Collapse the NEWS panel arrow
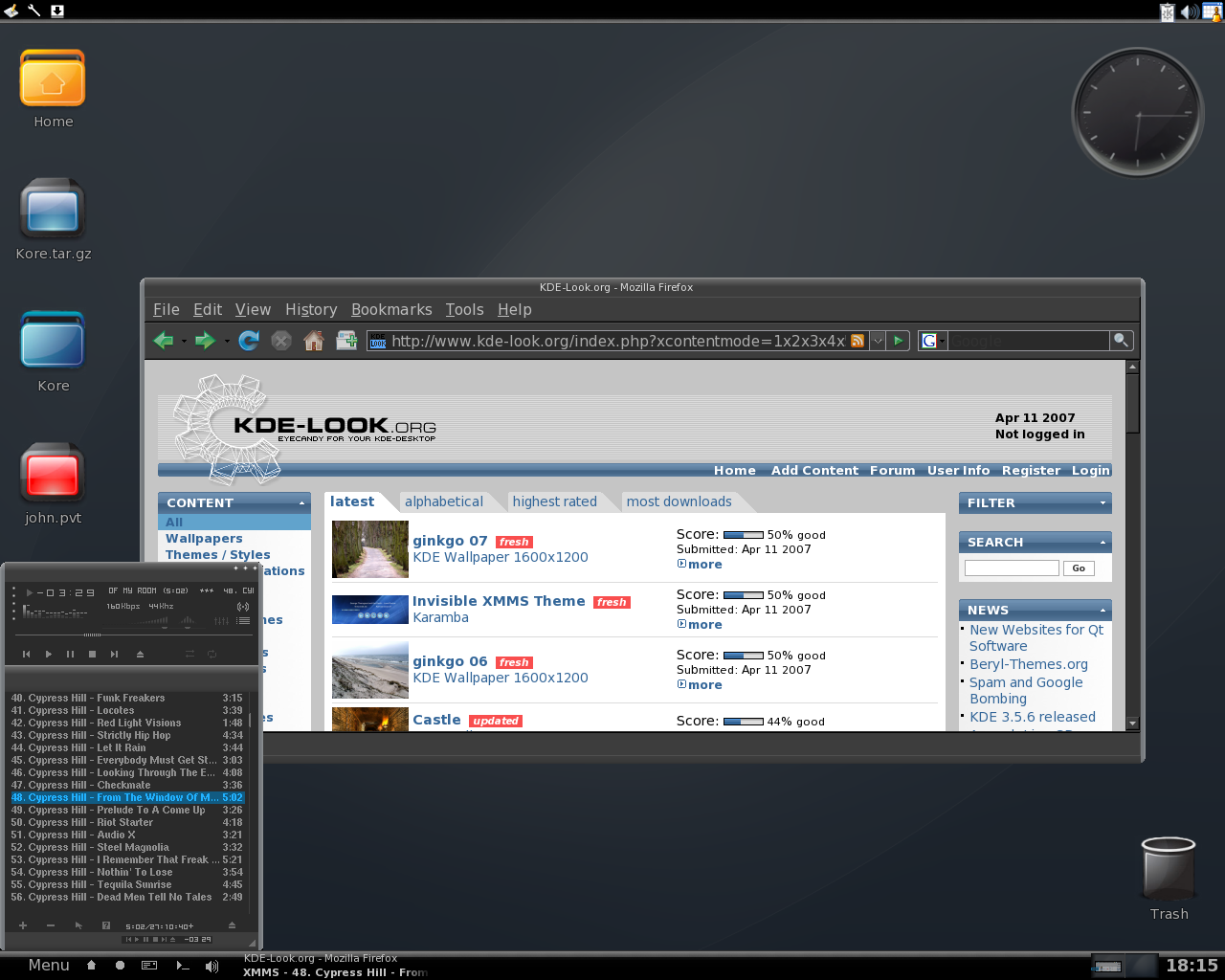This screenshot has width=1225, height=980. [1102, 610]
